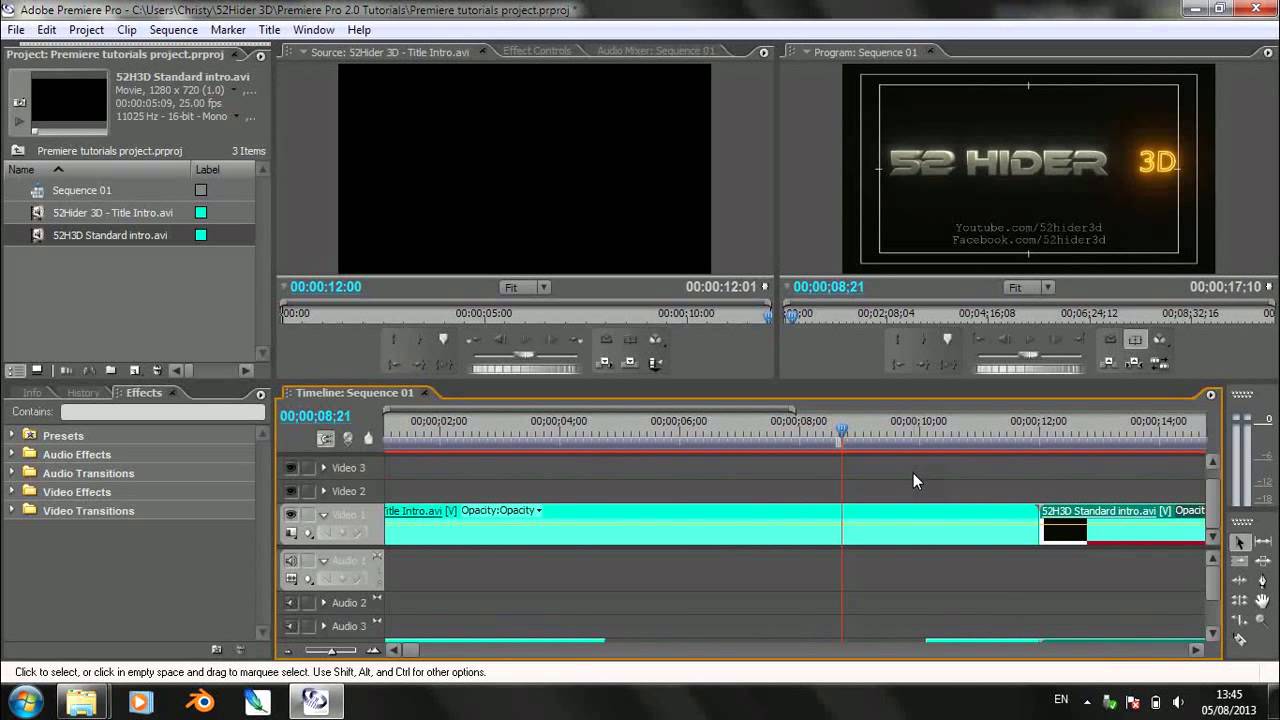Open the Marker menu

click(x=228, y=30)
